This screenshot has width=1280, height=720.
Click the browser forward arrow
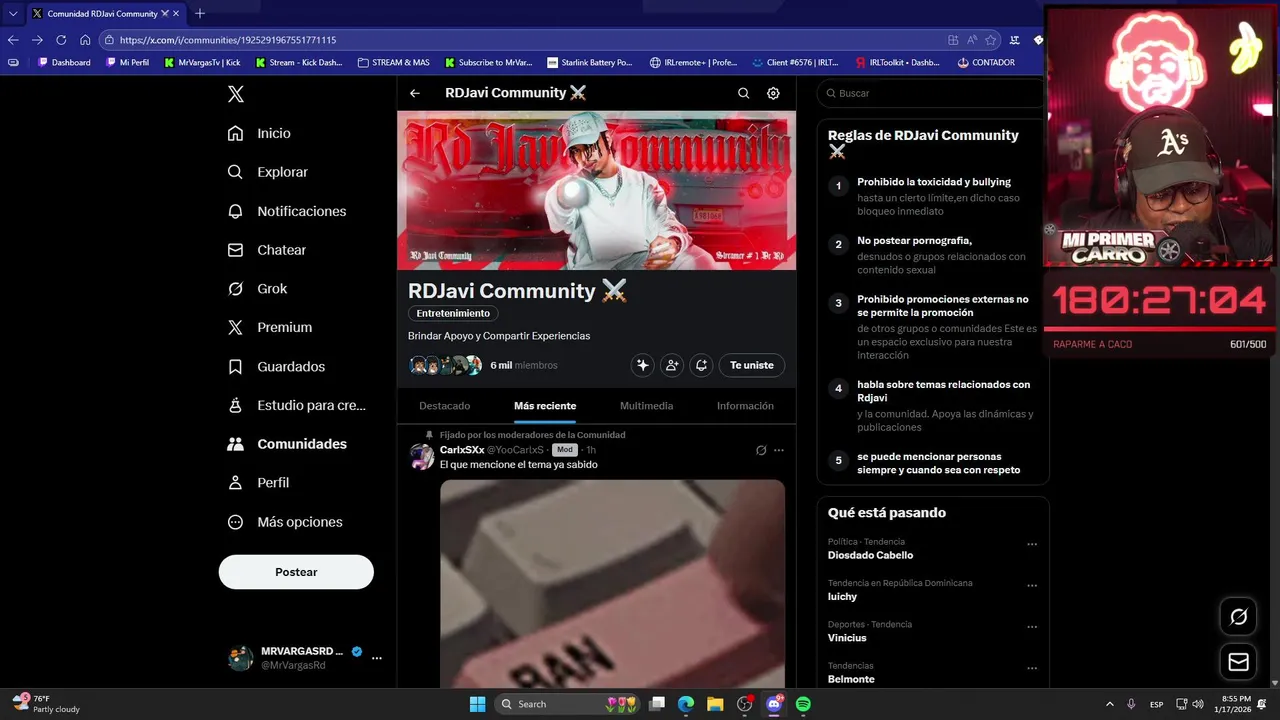tap(37, 40)
